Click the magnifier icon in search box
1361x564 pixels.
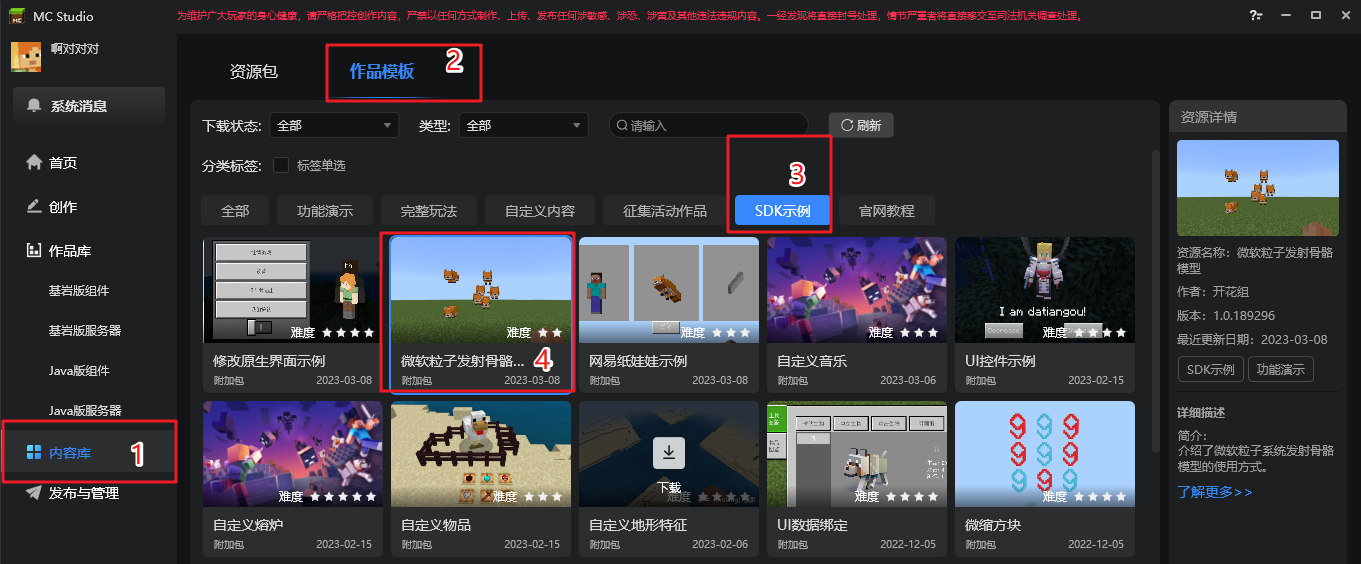point(622,126)
